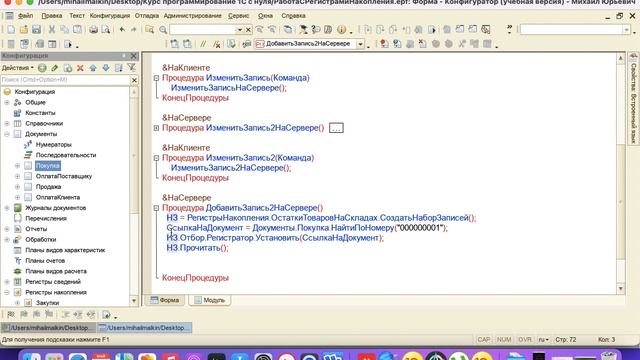Collapse the ИзменитьЗапись2 procedure block
Screen dimensions: 640x360
pyautogui.click(x=156, y=158)
